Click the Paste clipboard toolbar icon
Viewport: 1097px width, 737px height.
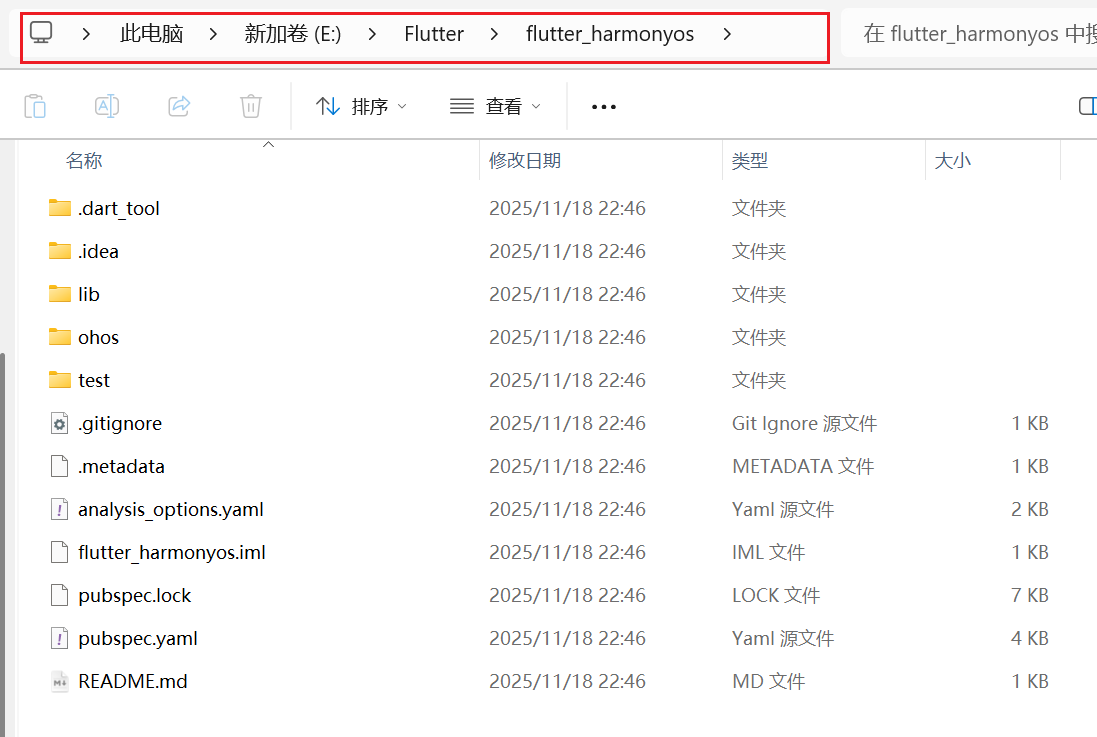[x=35, y=106]
